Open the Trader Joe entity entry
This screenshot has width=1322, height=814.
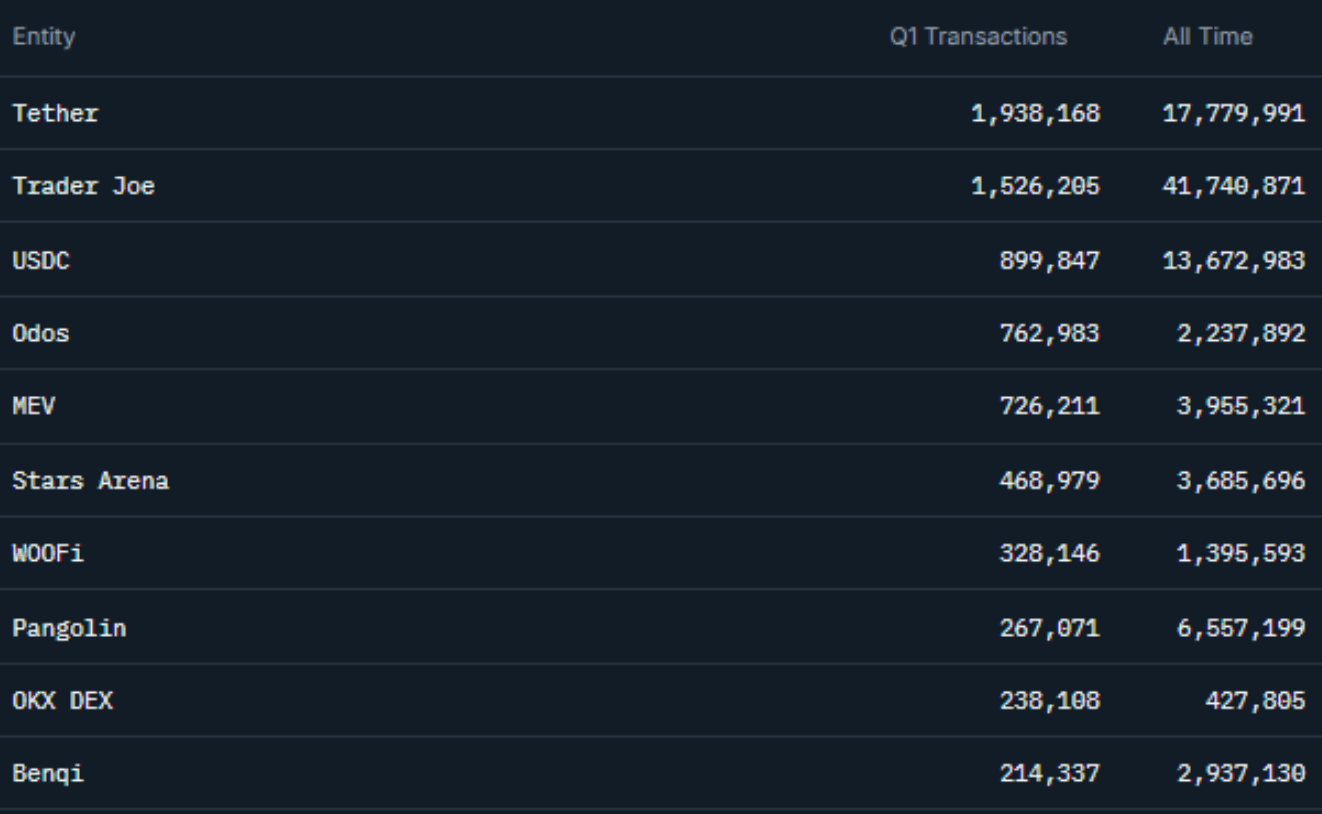83,186
